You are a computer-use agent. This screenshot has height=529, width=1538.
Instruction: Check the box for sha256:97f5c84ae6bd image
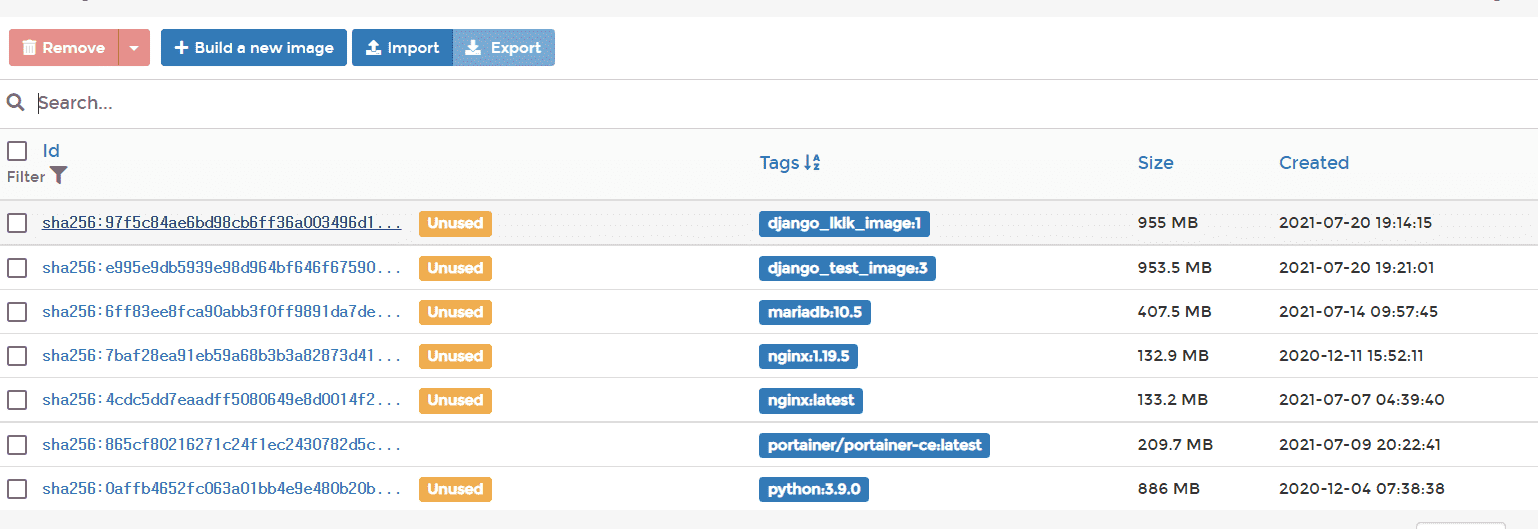[x=17, y=223]
